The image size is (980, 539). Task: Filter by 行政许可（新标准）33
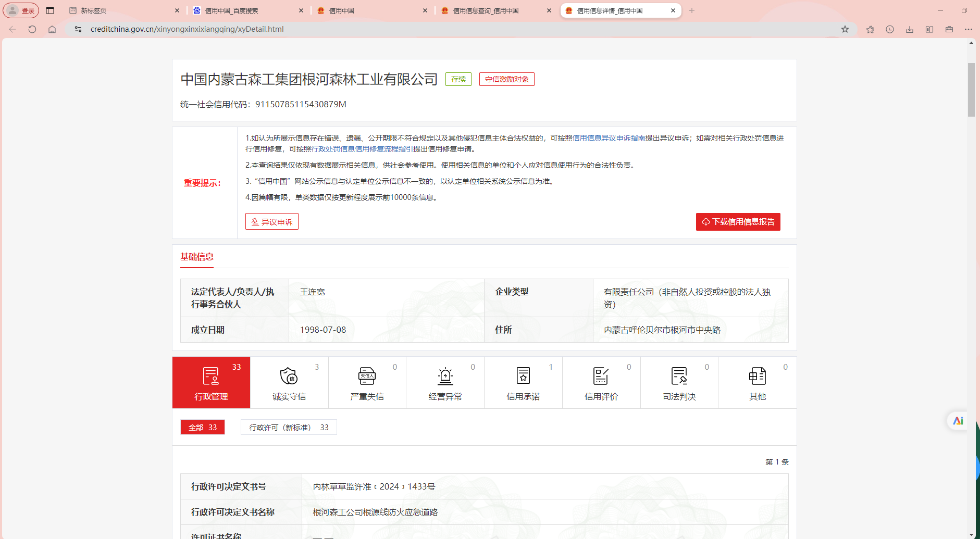[289, 427]
